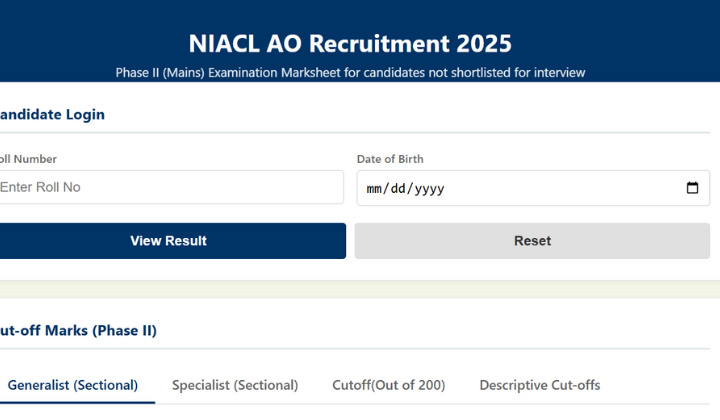720x420 pixels.
Task: Click the Enter Roll No input field
Action: tap(170, 187)
